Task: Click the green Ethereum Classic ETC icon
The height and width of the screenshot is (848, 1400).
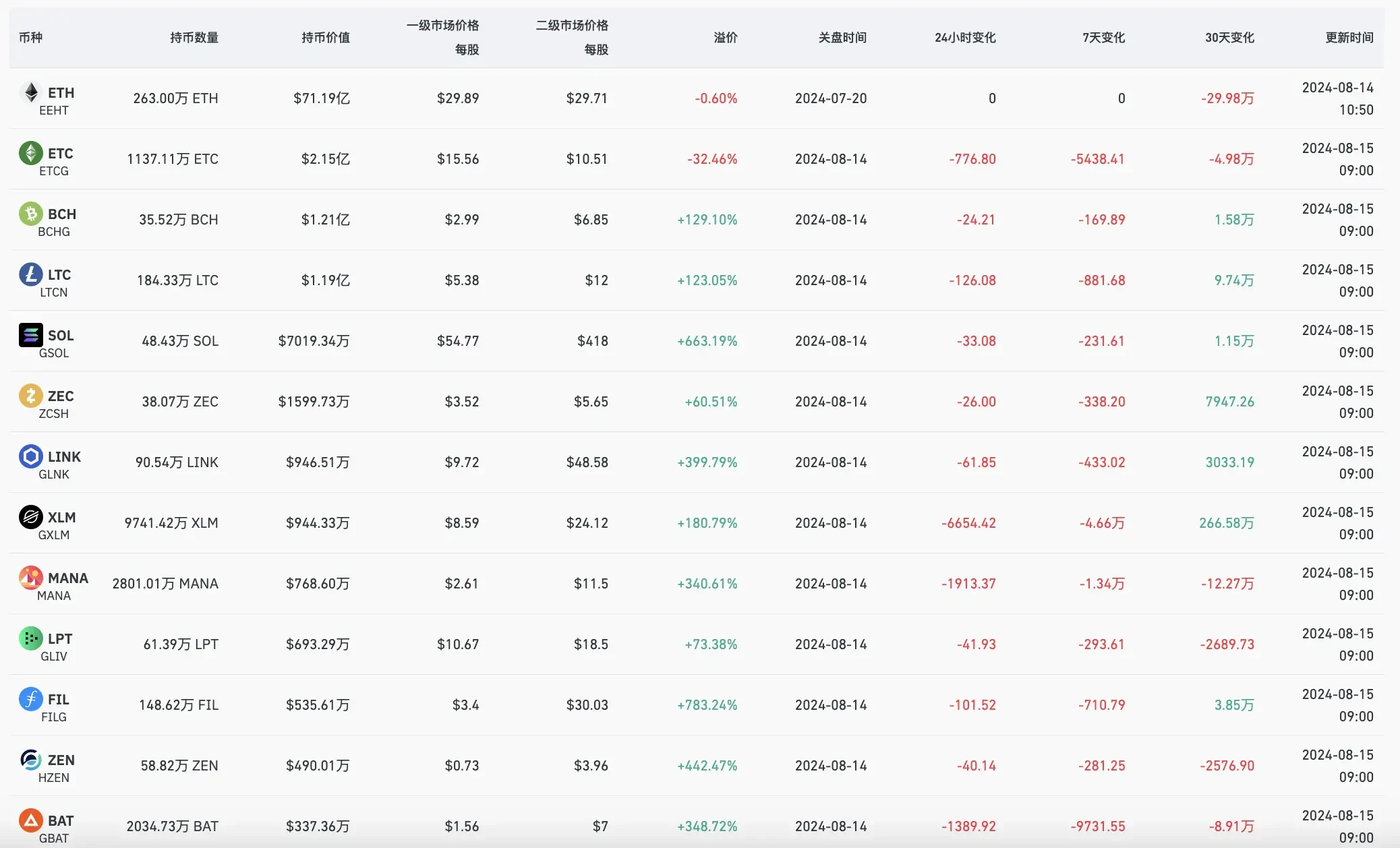Action: (30, 153)
